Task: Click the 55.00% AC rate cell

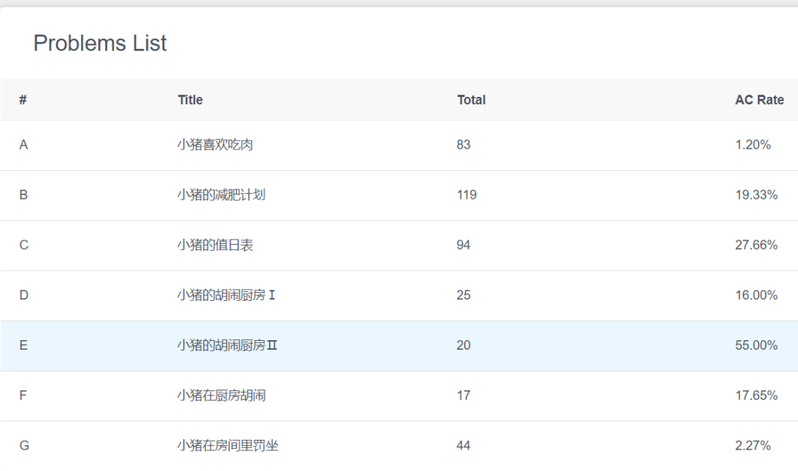Action: point(756,345)
